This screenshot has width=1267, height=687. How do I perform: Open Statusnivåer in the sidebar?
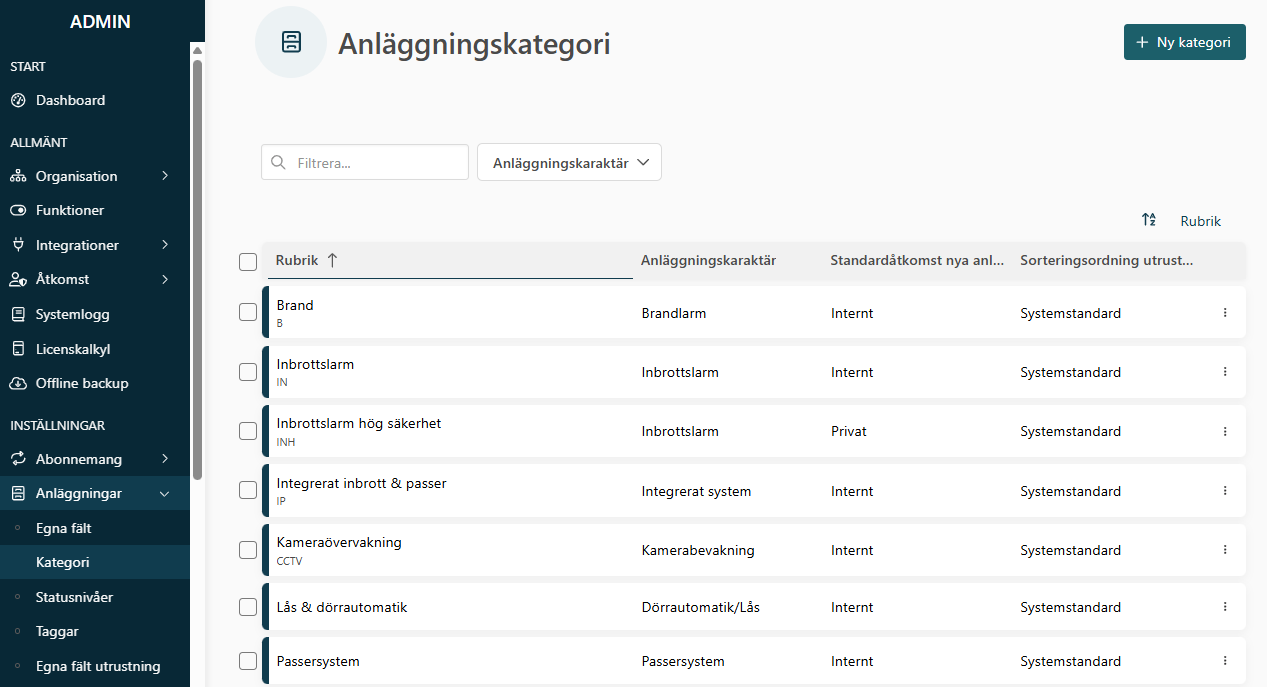click(74, 597)
